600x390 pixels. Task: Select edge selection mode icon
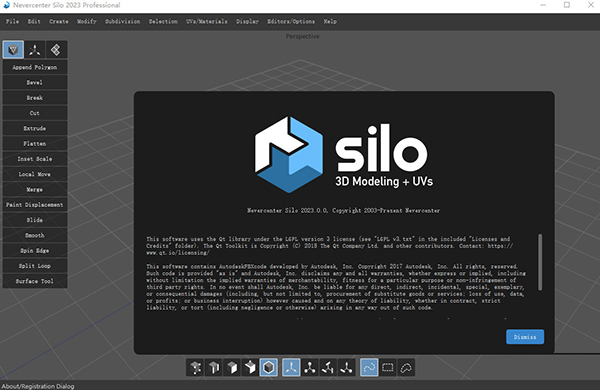(x=214, y=367)
